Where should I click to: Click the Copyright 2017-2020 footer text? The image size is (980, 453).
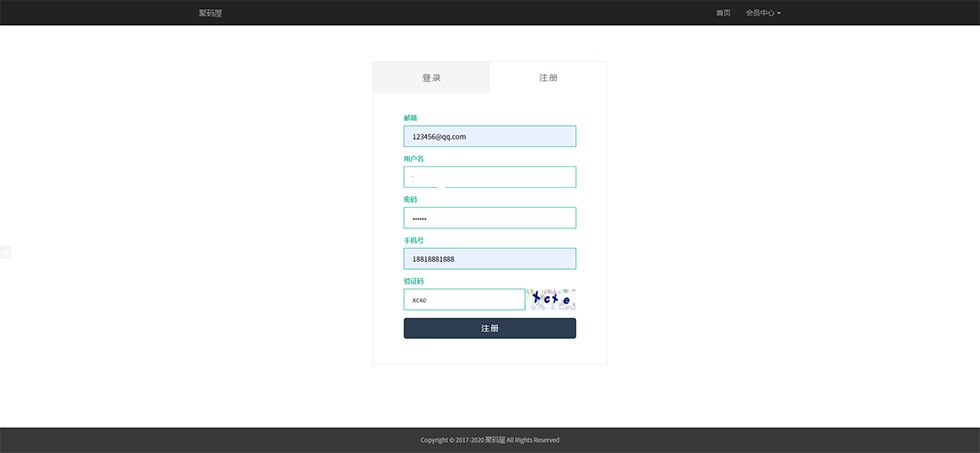(x=490, y=440)
